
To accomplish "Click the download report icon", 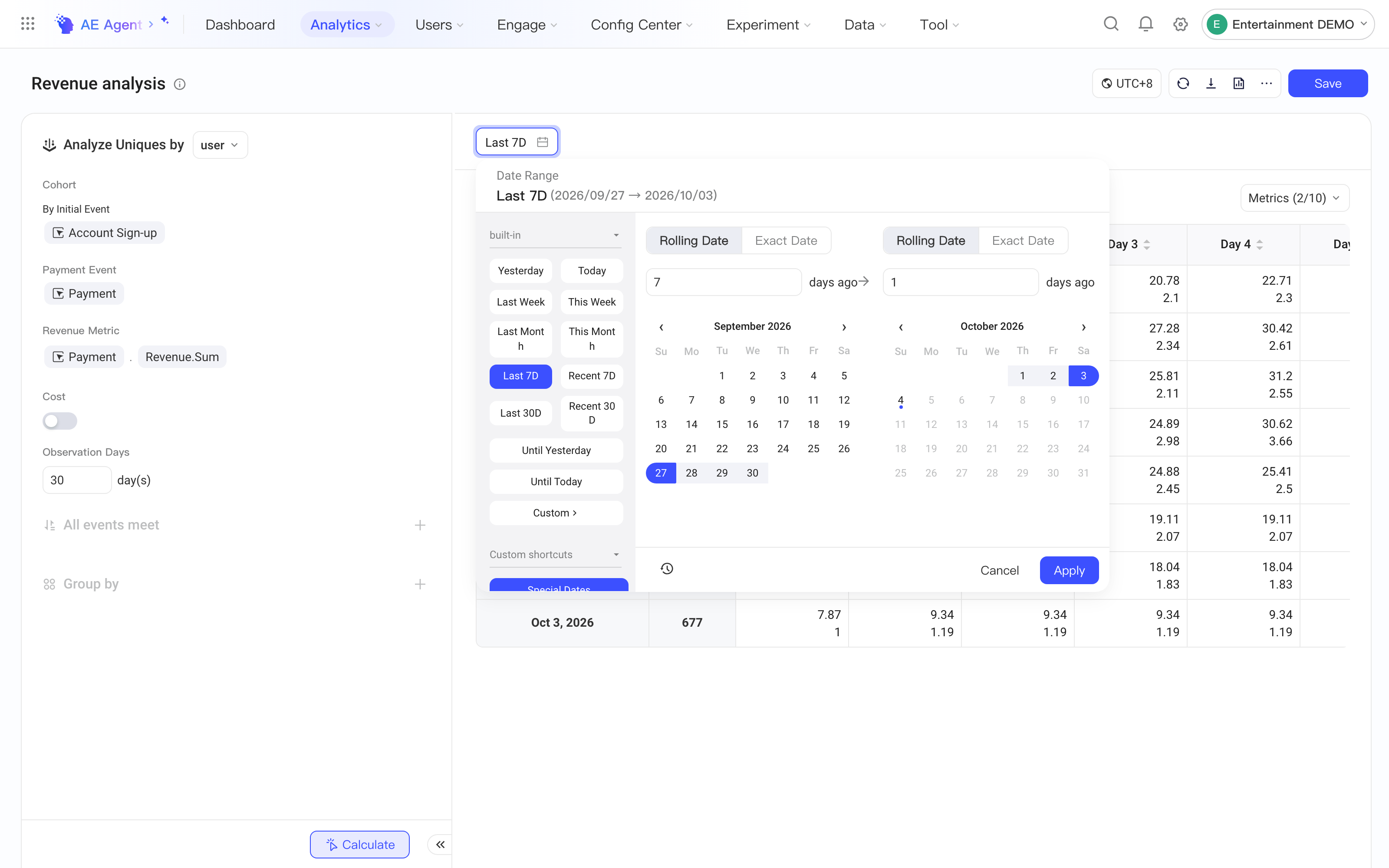I will (1211, 83).
